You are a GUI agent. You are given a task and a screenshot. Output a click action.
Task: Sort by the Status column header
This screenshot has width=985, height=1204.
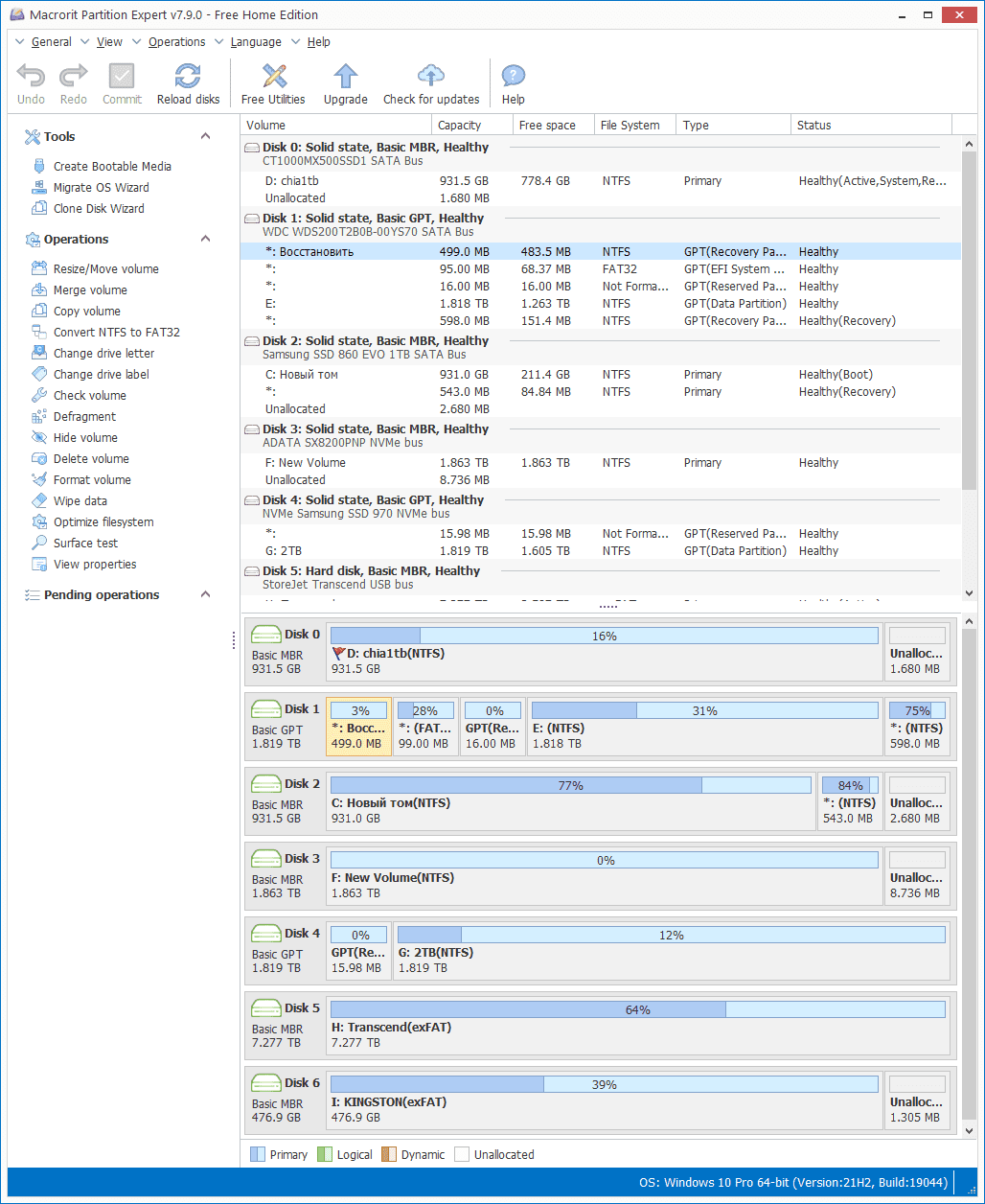point(872,125)
